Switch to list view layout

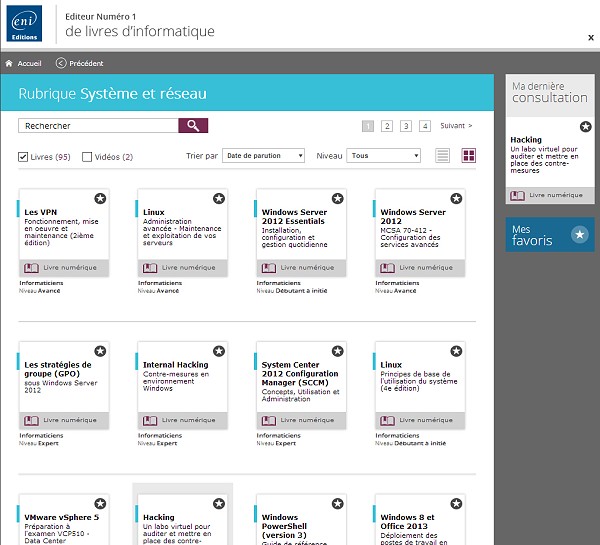pyautogui.click(x=442, y=156)
